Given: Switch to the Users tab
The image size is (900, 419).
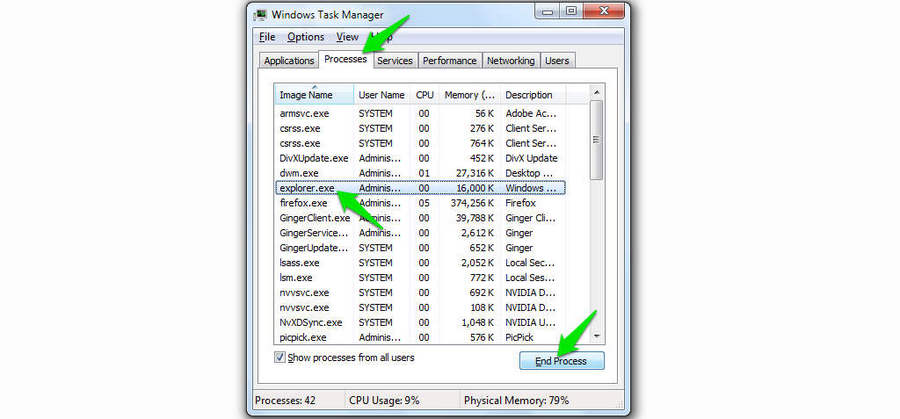Looking at the screenshot, I should 557,60.
